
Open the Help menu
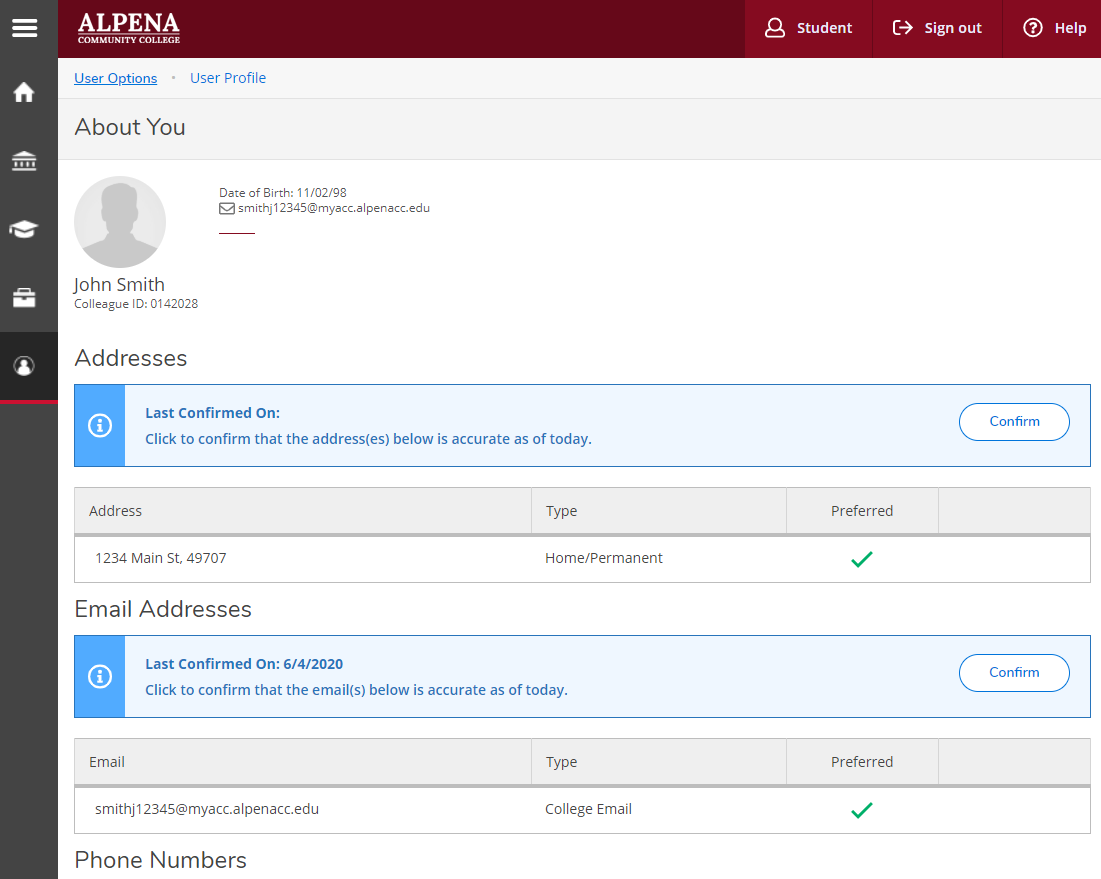point(1053,28)
